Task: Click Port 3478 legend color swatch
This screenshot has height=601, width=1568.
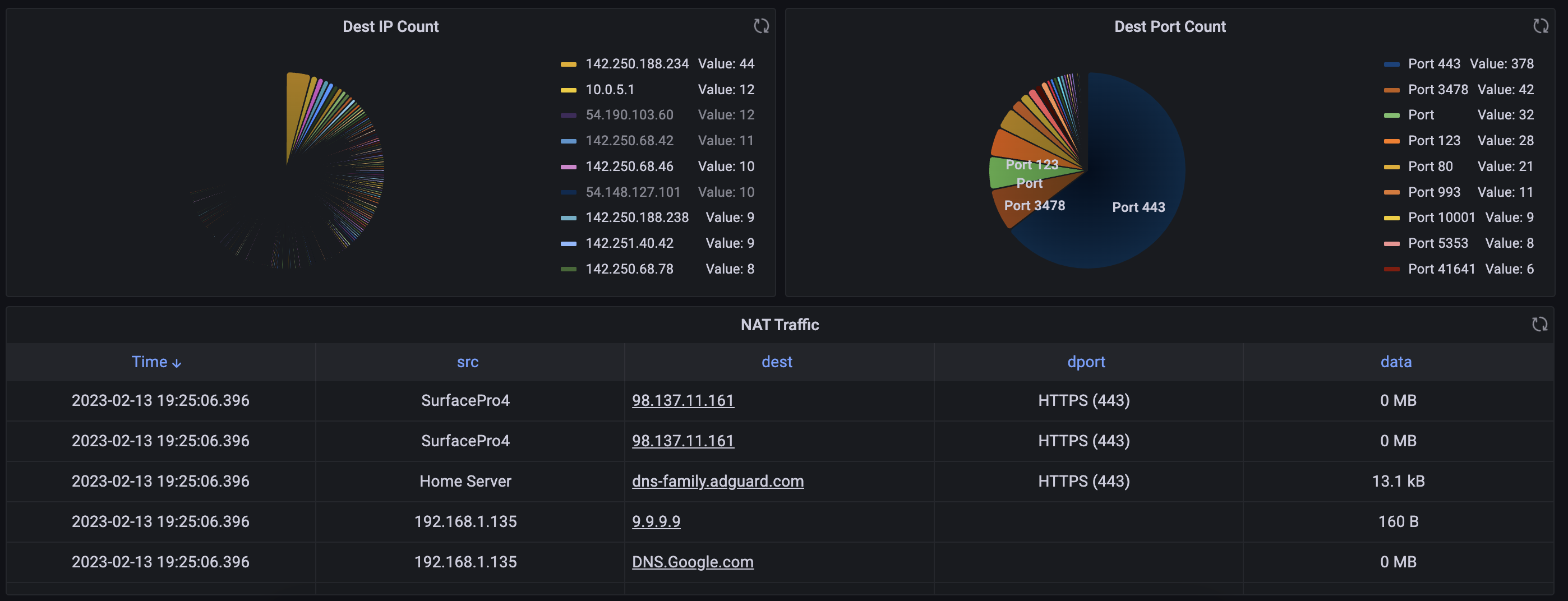Action: (1391, 90)
